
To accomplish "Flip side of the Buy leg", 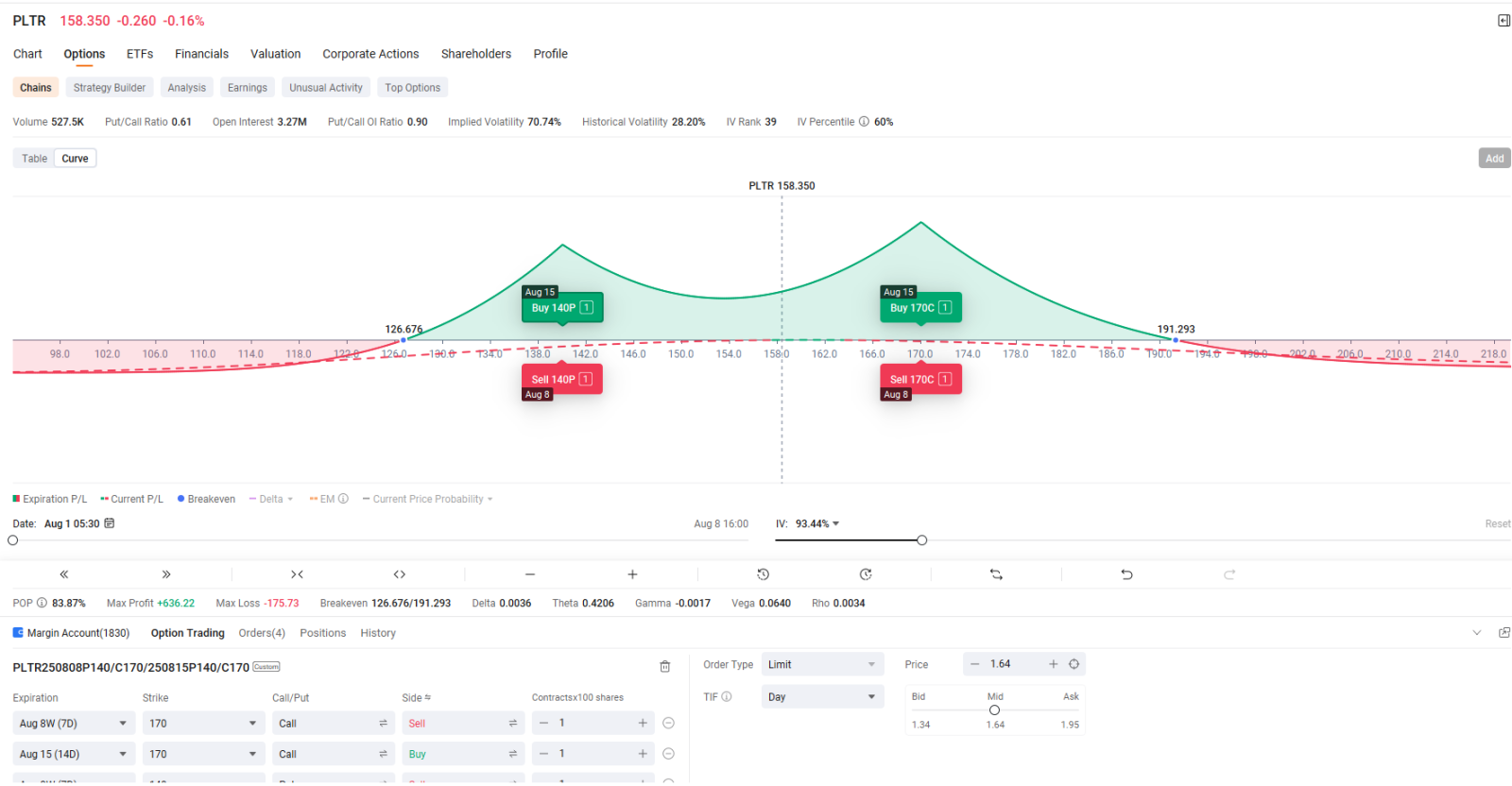I will (x=513, y=754).
